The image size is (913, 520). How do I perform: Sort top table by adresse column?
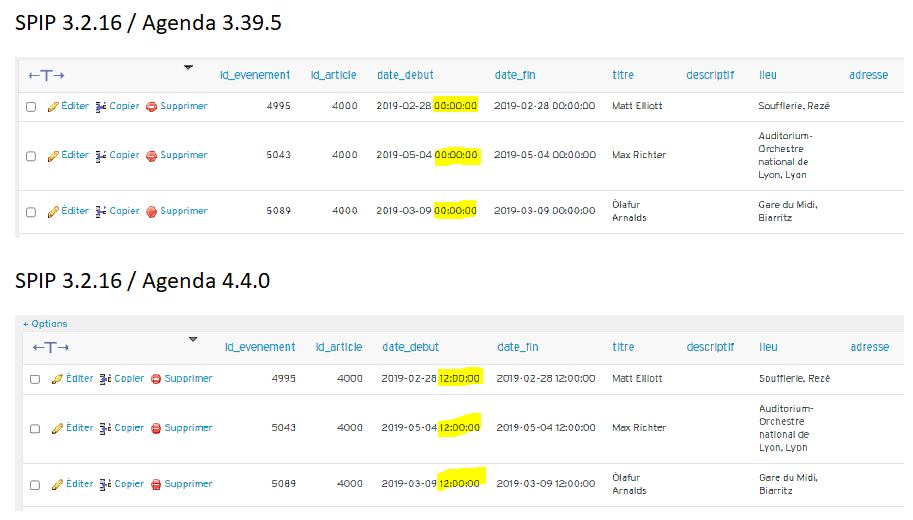[868, 75]
